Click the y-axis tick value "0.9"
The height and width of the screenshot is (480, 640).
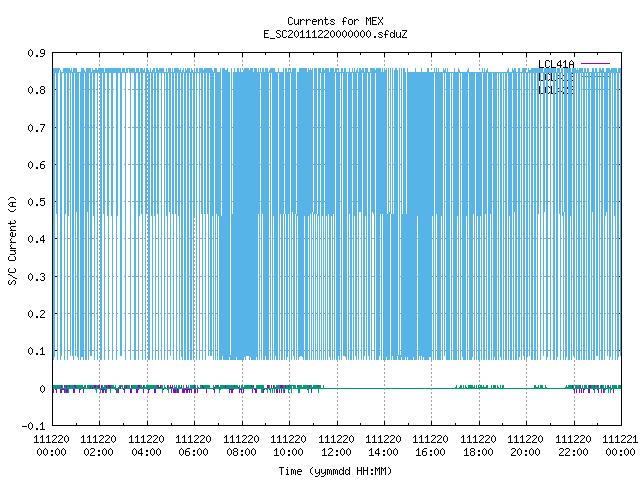pos(36,53)
